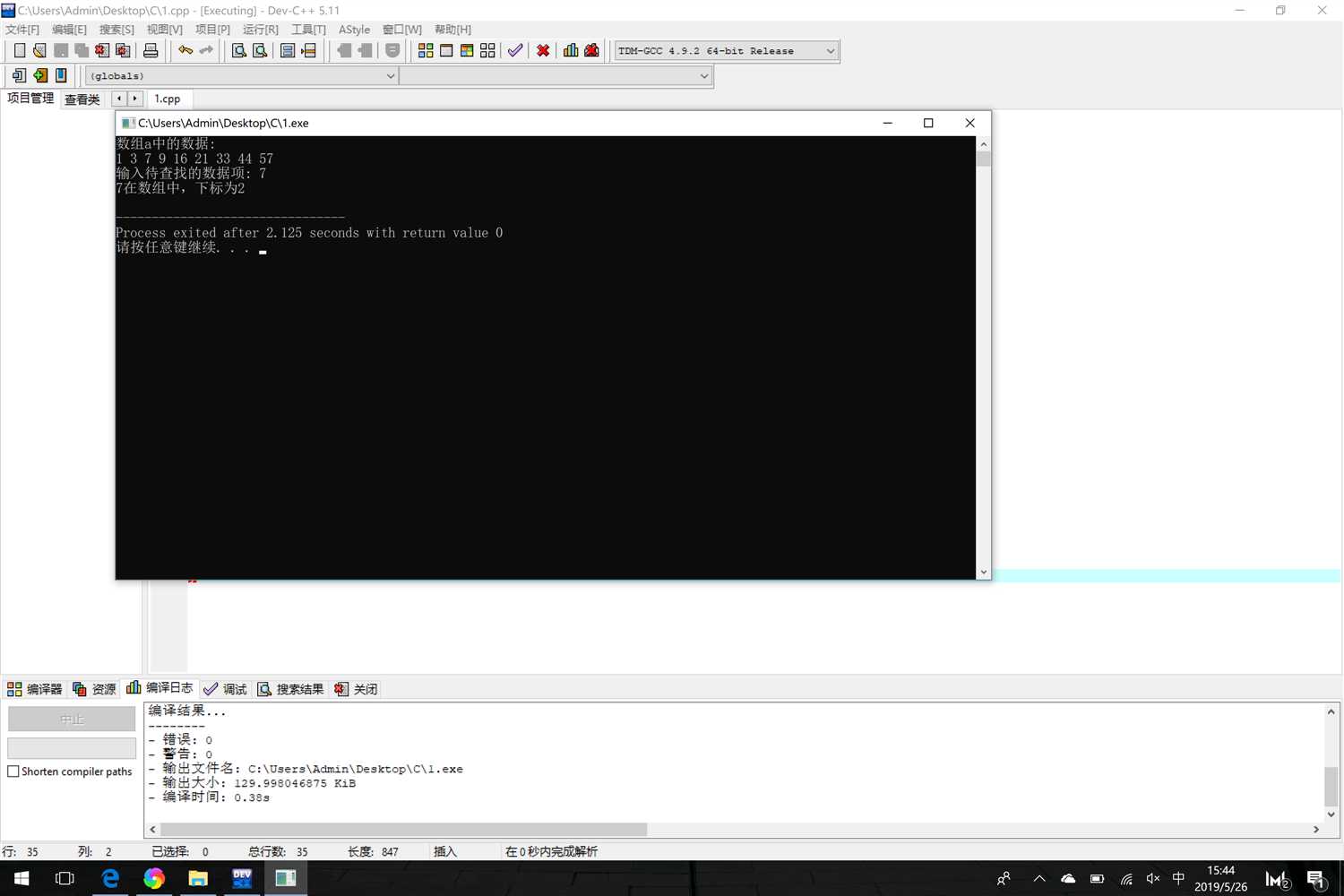
Task: Click the Close file toolbar icon
Action: click(x=102, y=51)
